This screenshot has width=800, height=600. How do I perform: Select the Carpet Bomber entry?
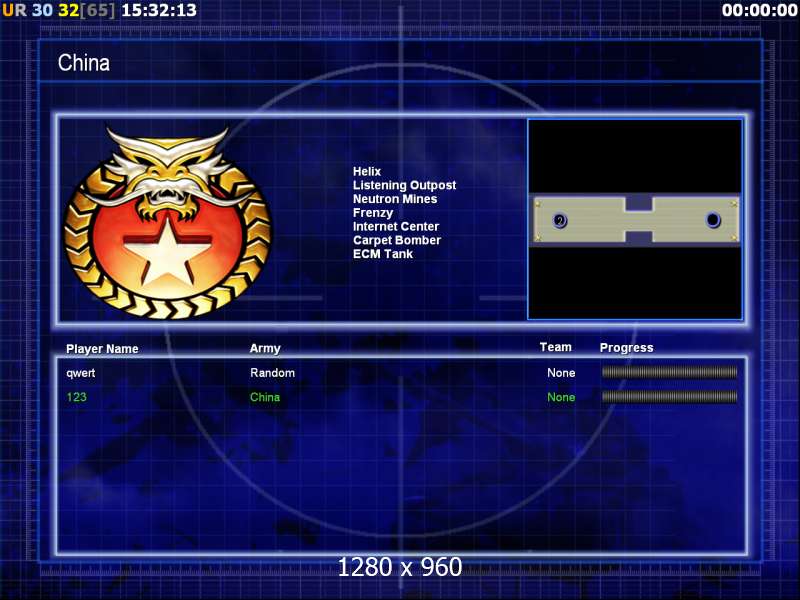[x=397, y=240]
